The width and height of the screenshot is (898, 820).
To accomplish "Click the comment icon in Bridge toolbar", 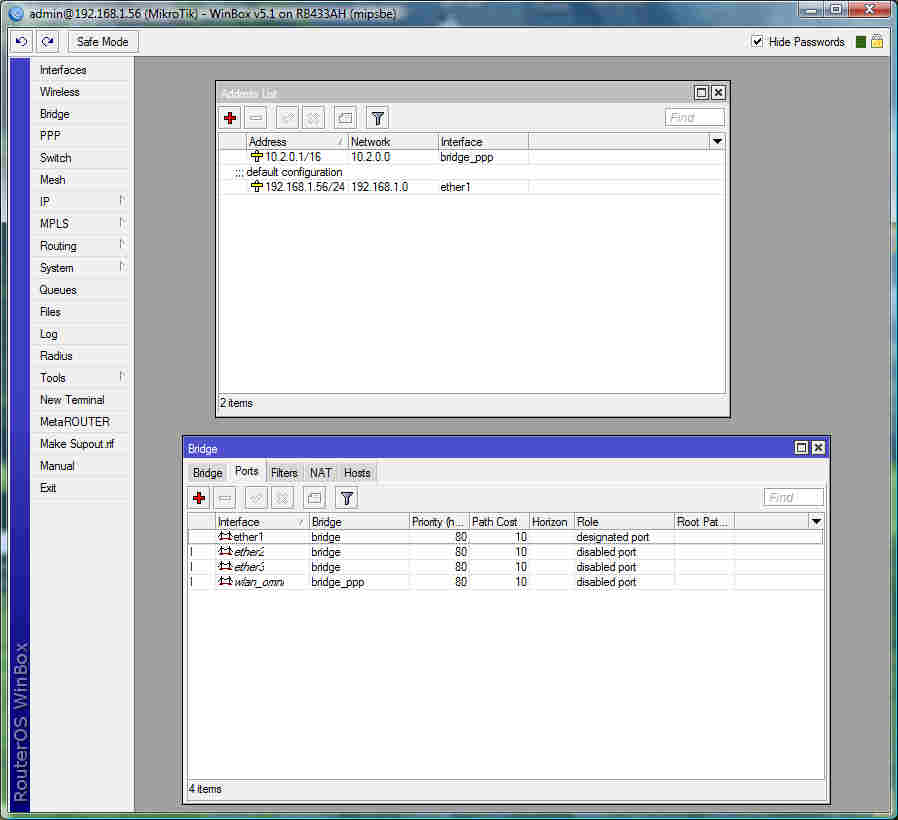I will point(314,498).
